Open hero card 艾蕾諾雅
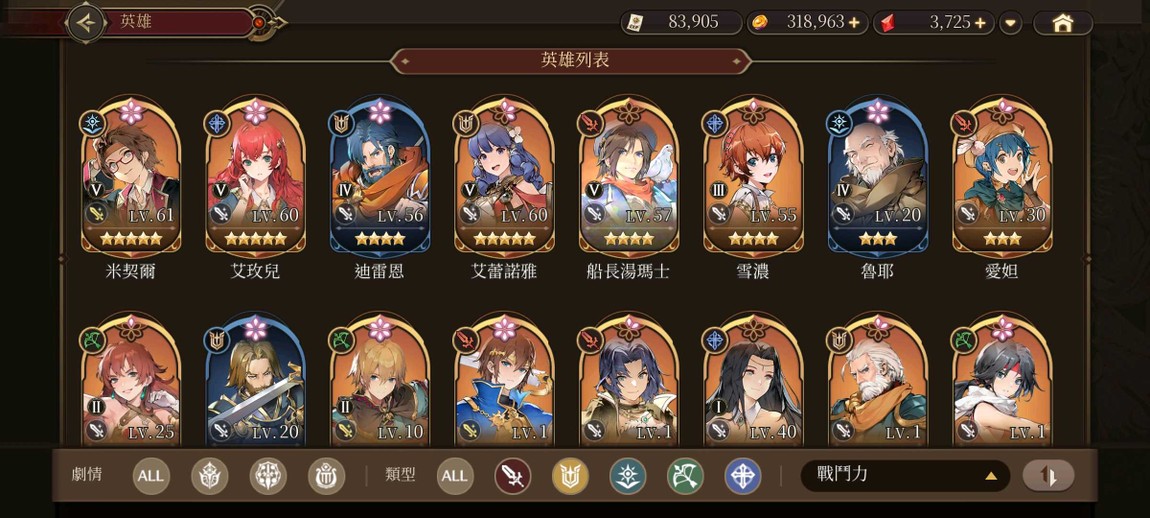1150x518 pixels. pos(505,178)
